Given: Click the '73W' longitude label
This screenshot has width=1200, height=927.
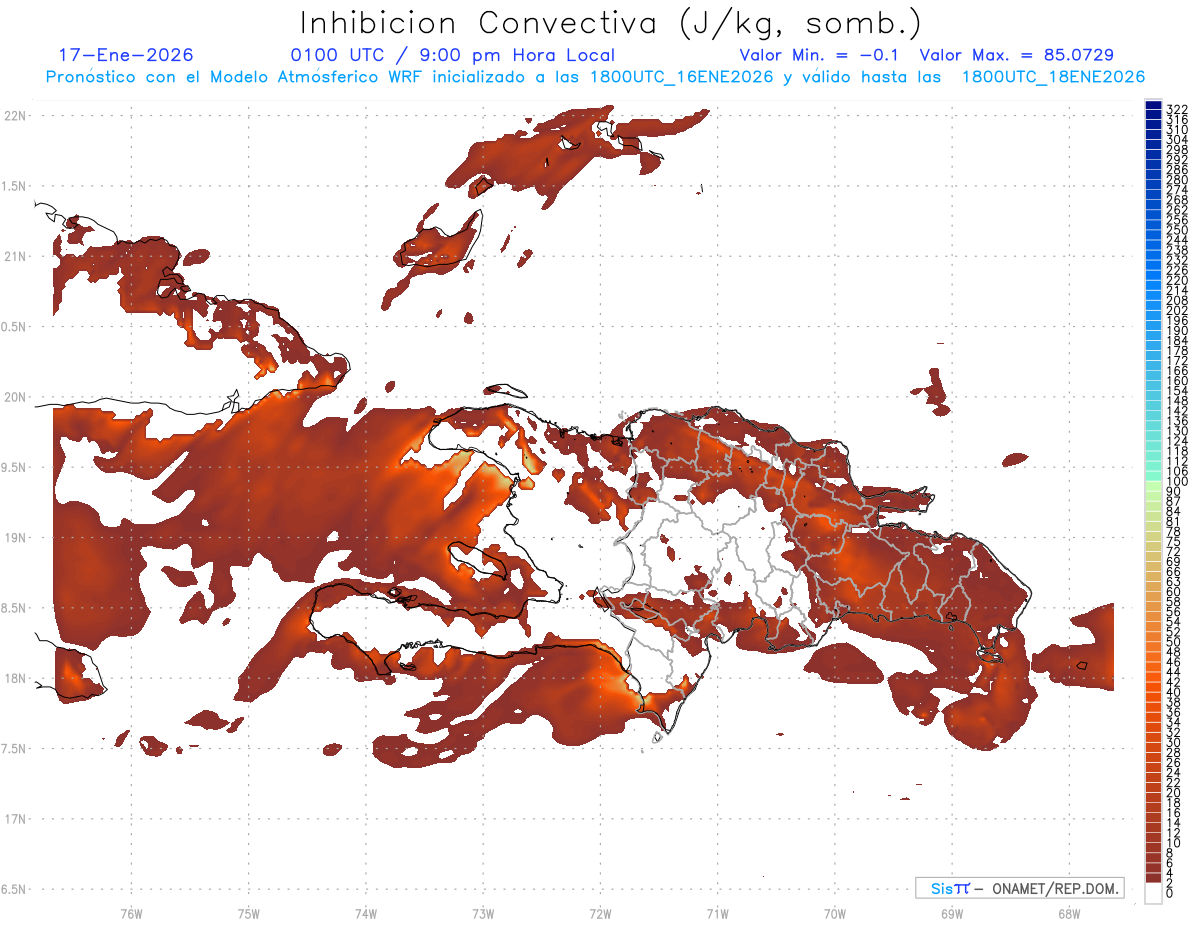Looking at the screenshot, I should tap(483, 913).
